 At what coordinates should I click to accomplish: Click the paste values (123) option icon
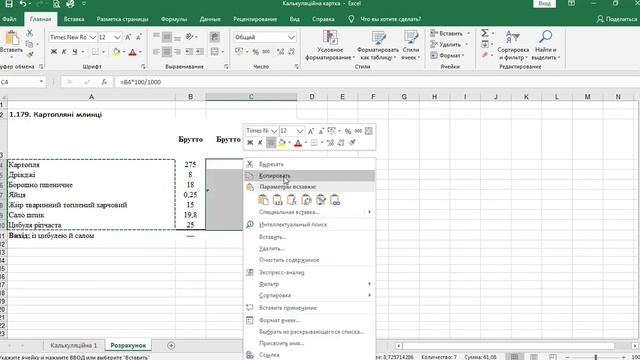point(277,200)
